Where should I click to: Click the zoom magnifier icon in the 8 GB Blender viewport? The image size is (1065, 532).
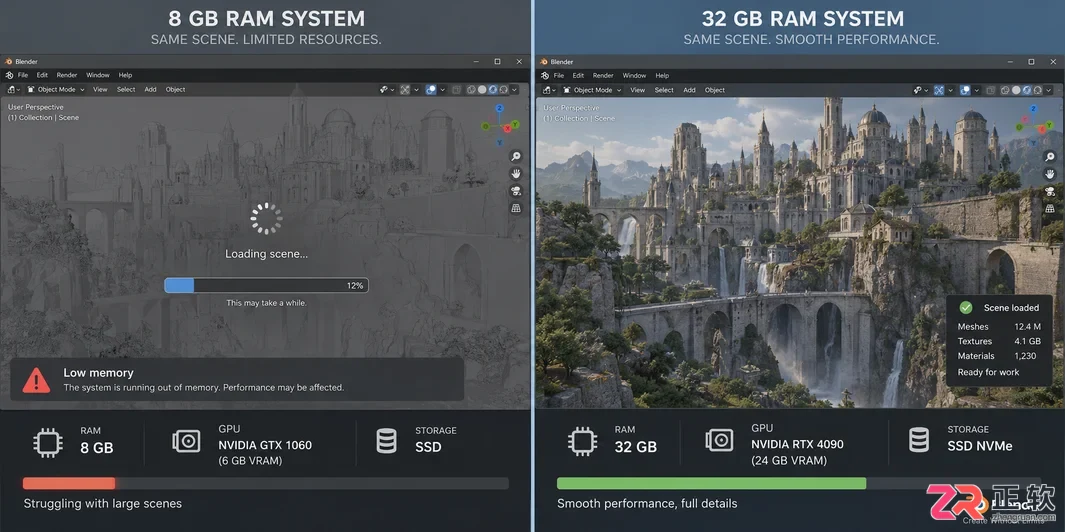point(516,156)
